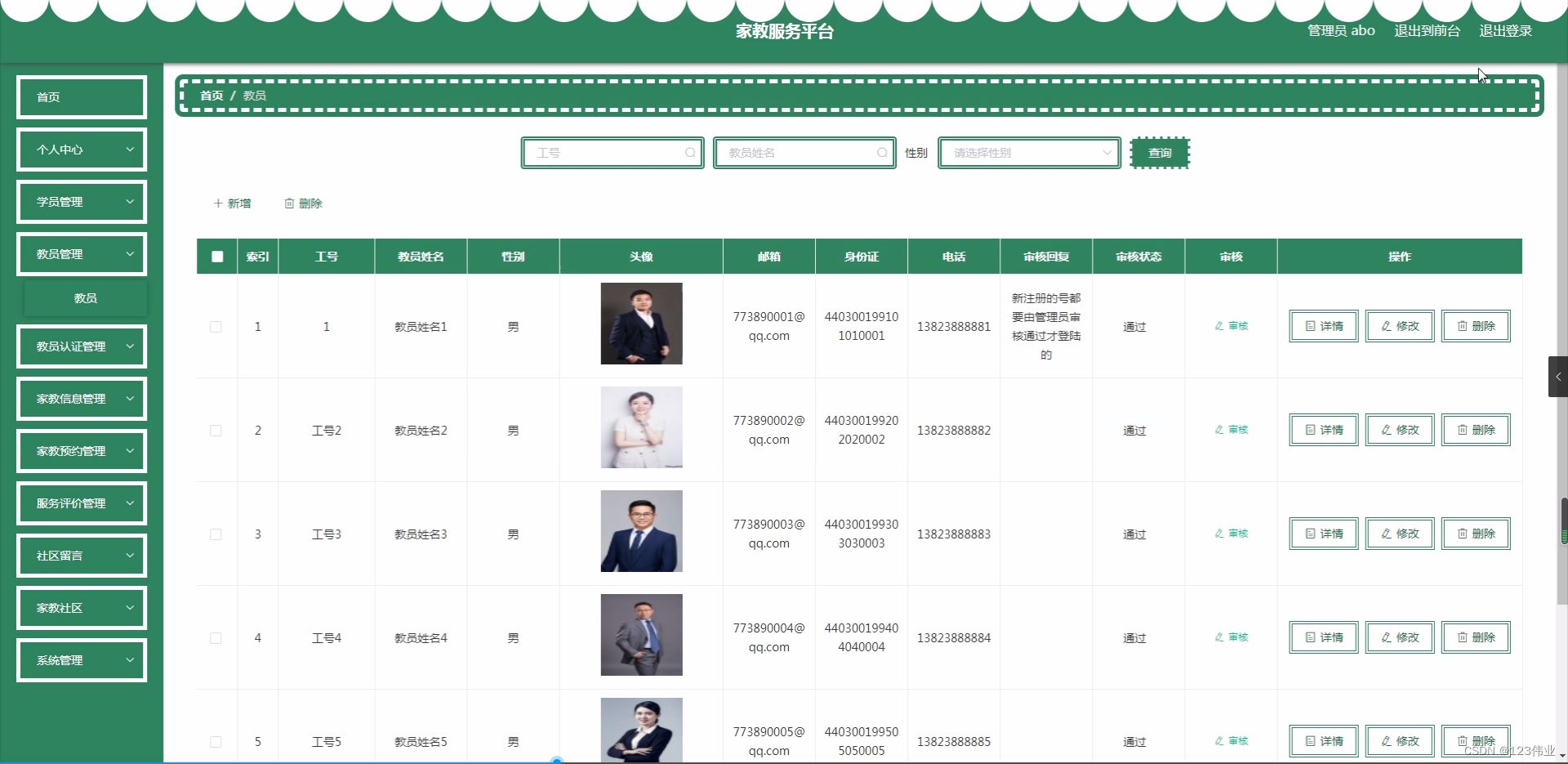Select 首页 in the sidebar menu
Viewport: 1568px width, 764px height.
(x=81, y=96)
